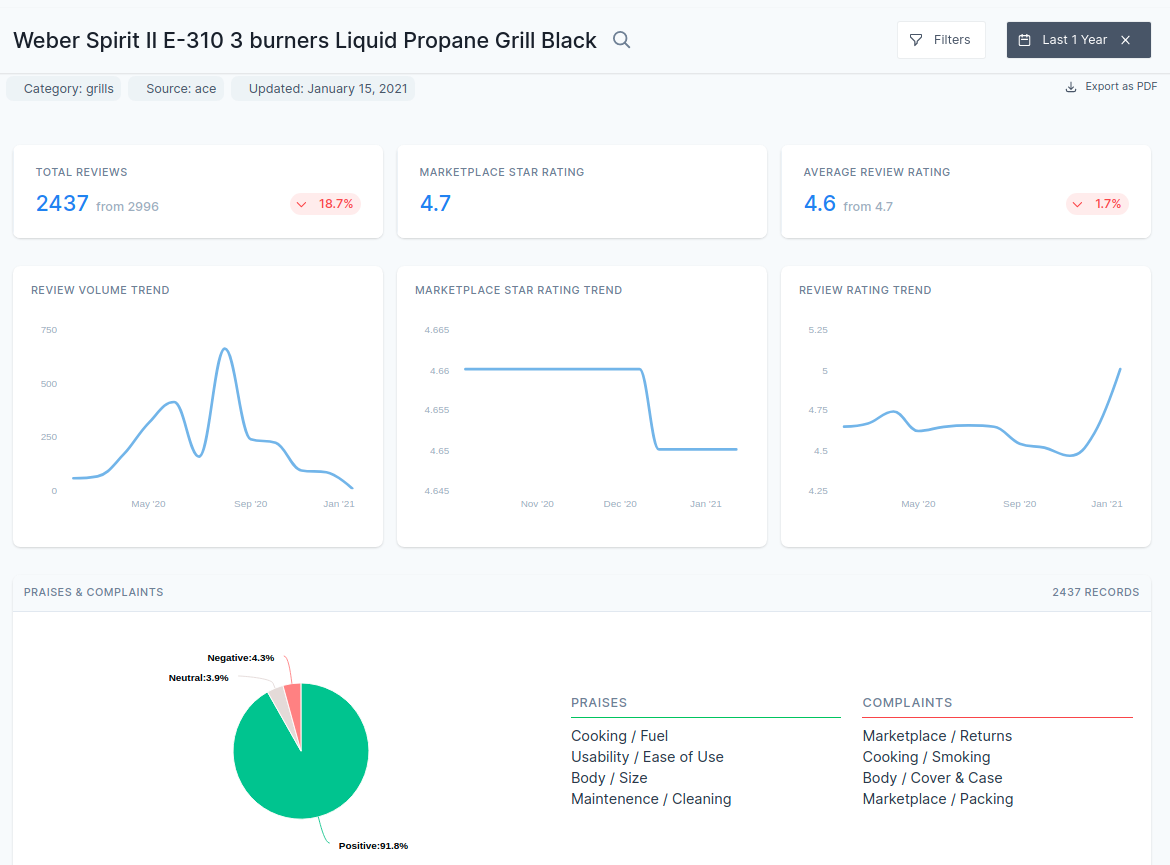Click the Cooking / Smoking complaint
This screenshot has height=865, width=1170.
926,757
